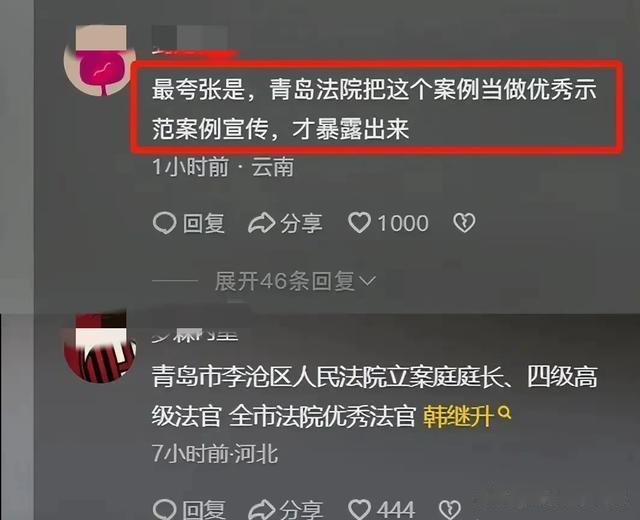The height and width of the screenshot is (520, 640).
Task: Reply to the Hebei judge comment
Action: point(189,510)
